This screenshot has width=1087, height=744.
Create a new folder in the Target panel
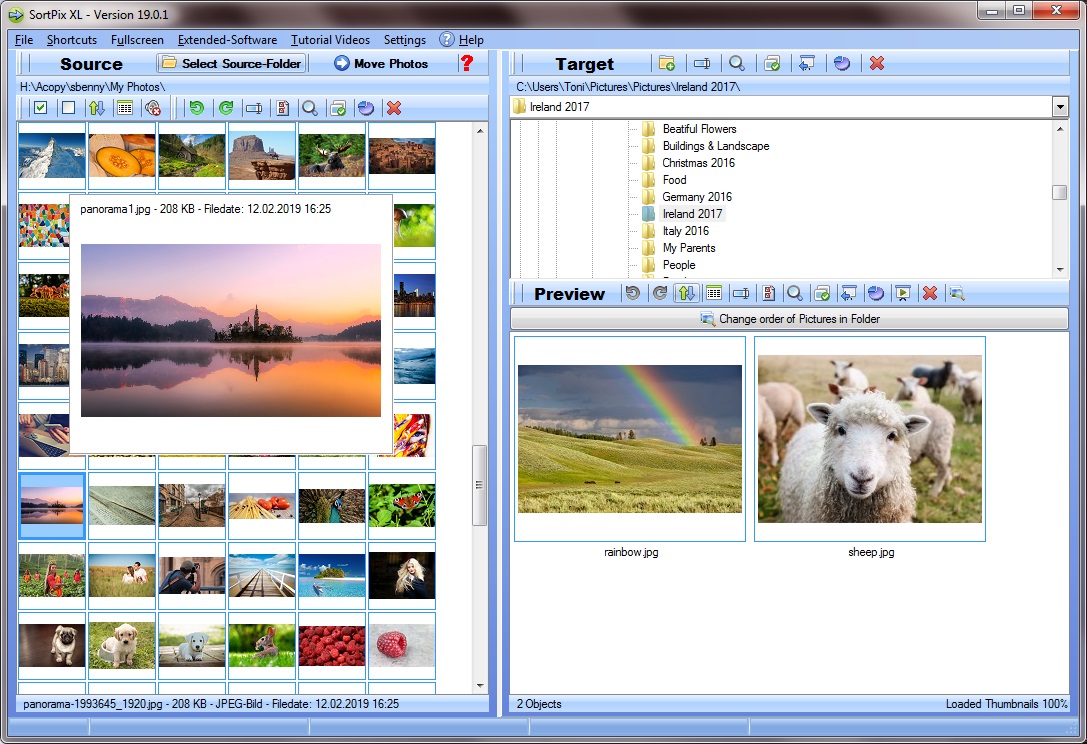tap(668, 63)
